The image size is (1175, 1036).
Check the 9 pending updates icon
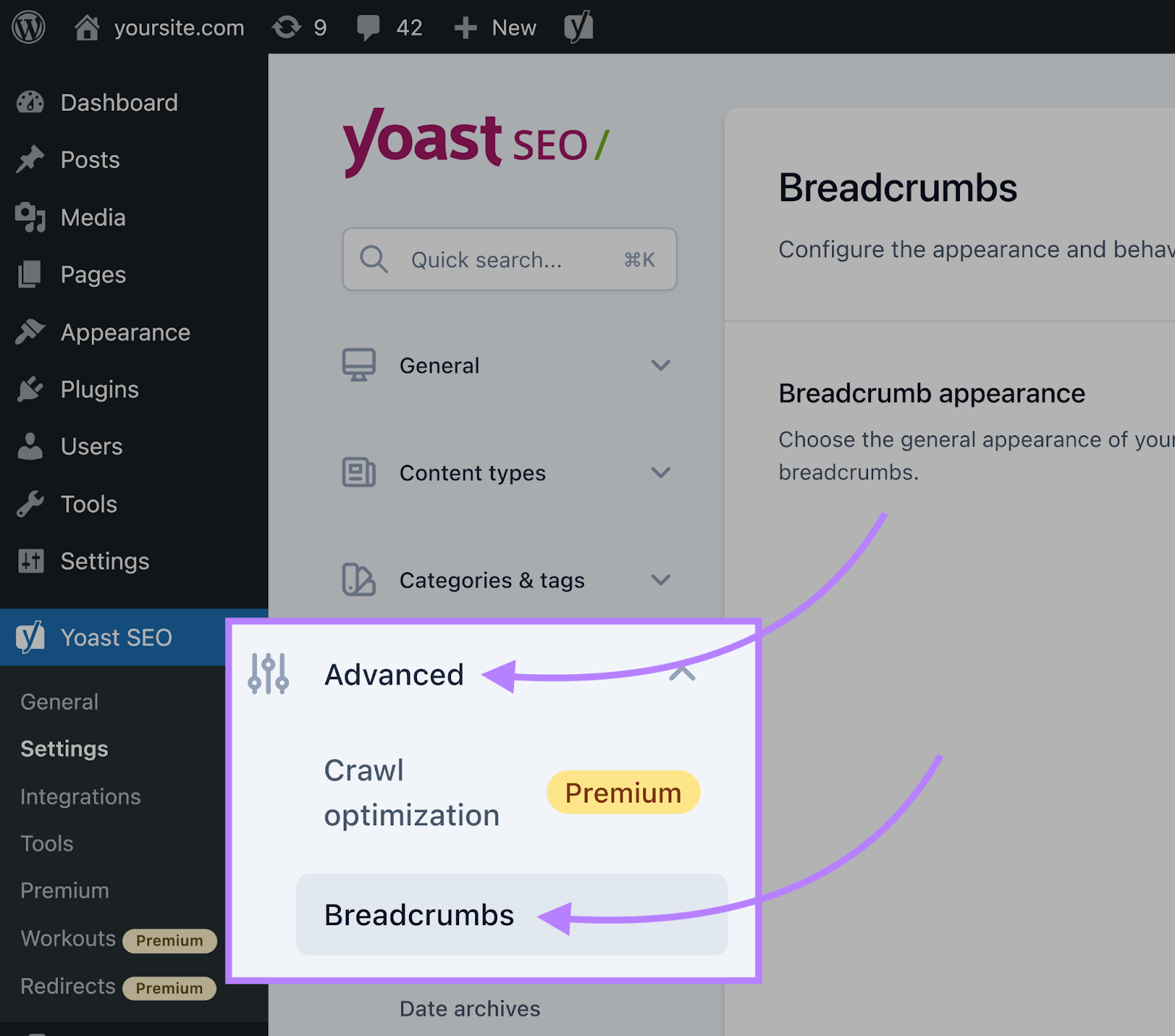click(286, 27)
